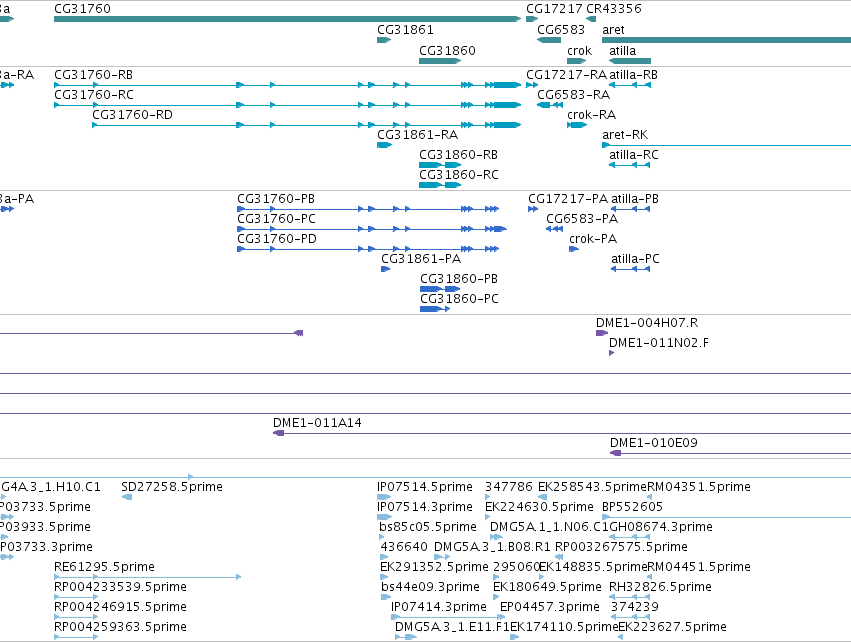Screen dimensions: 851x642
Task: Select RP004259363.5prime EST label
Action: [x=120, y=627]
